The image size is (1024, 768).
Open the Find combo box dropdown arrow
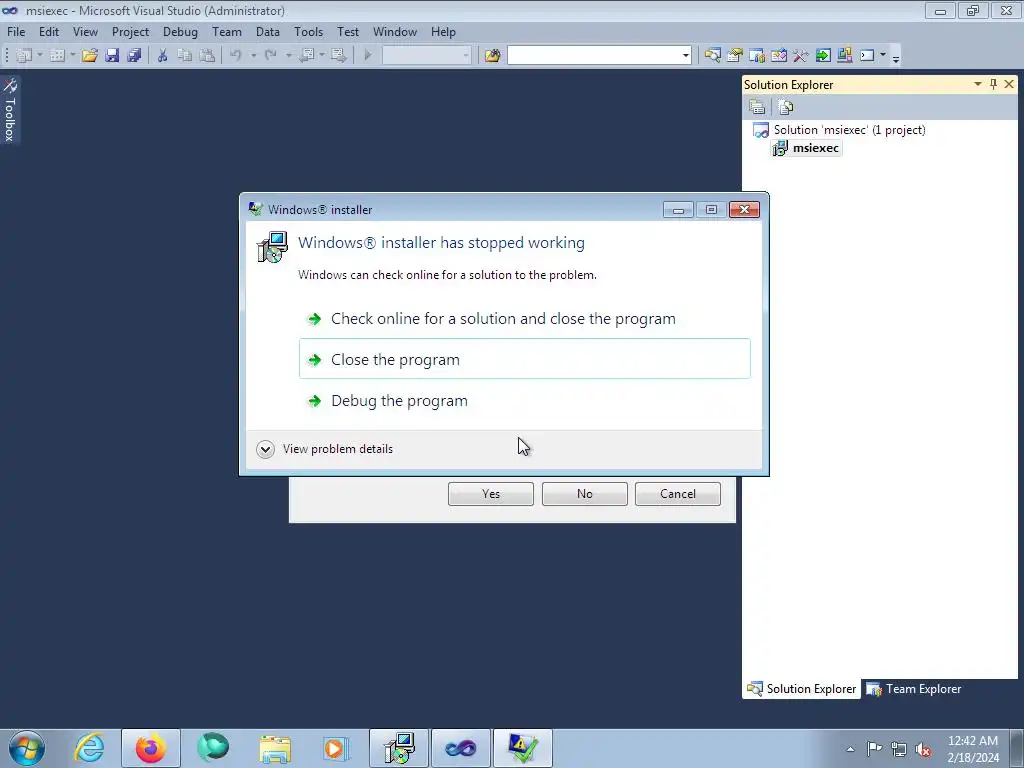685,56
